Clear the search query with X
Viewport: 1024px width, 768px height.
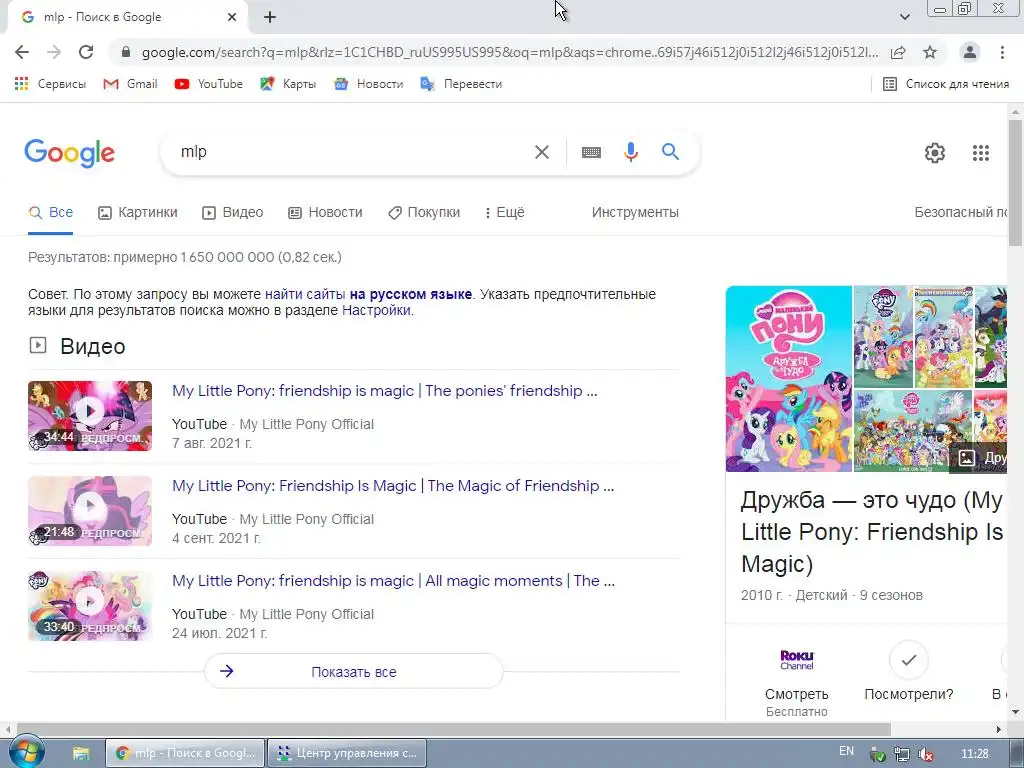(x=541, y=152)
